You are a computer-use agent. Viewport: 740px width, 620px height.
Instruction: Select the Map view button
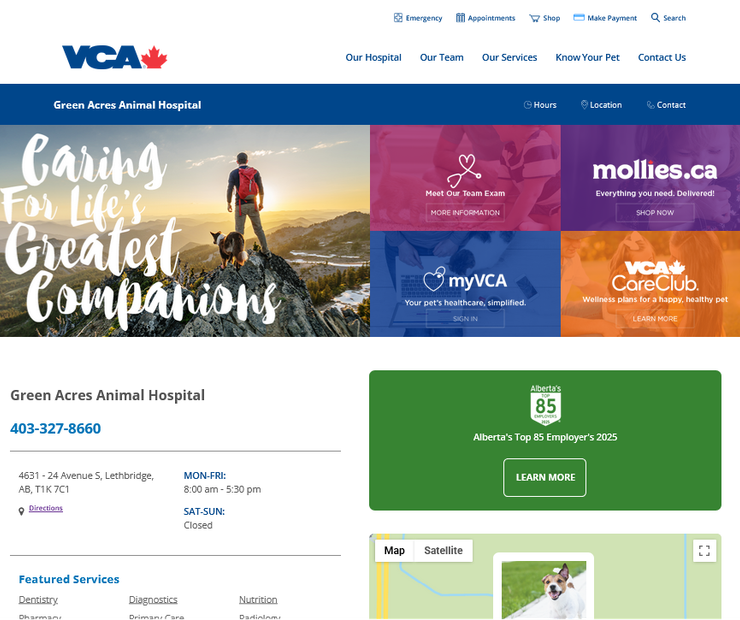[394, 551]
